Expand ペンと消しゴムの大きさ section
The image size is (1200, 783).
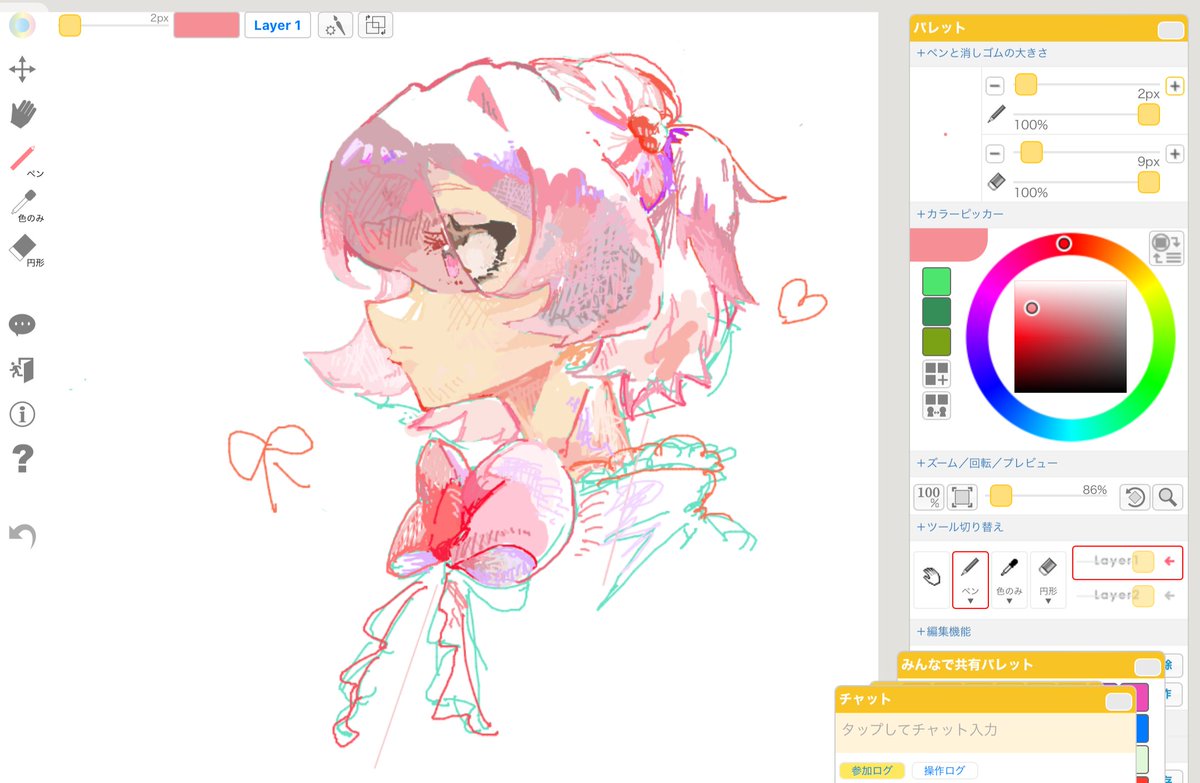[x=982, y=53]
